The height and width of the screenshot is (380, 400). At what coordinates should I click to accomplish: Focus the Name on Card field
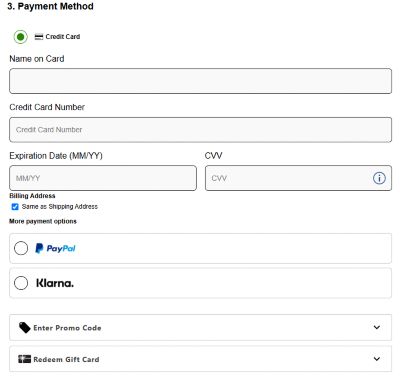coord(200,81)
